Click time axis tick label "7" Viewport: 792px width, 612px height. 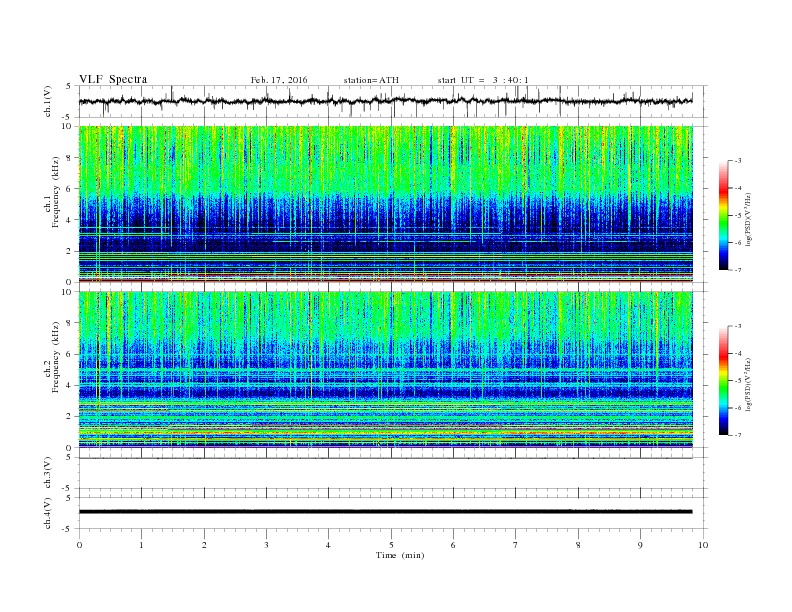[516, 545]
